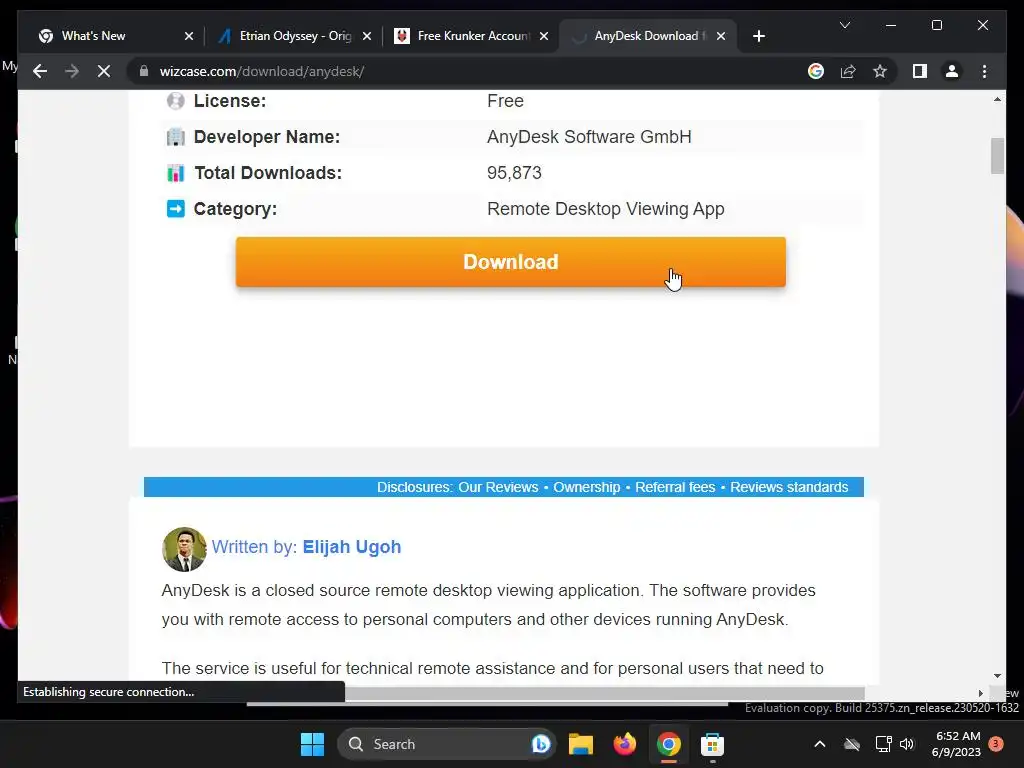Click the padlock site info icon

[x=144, y=71]
